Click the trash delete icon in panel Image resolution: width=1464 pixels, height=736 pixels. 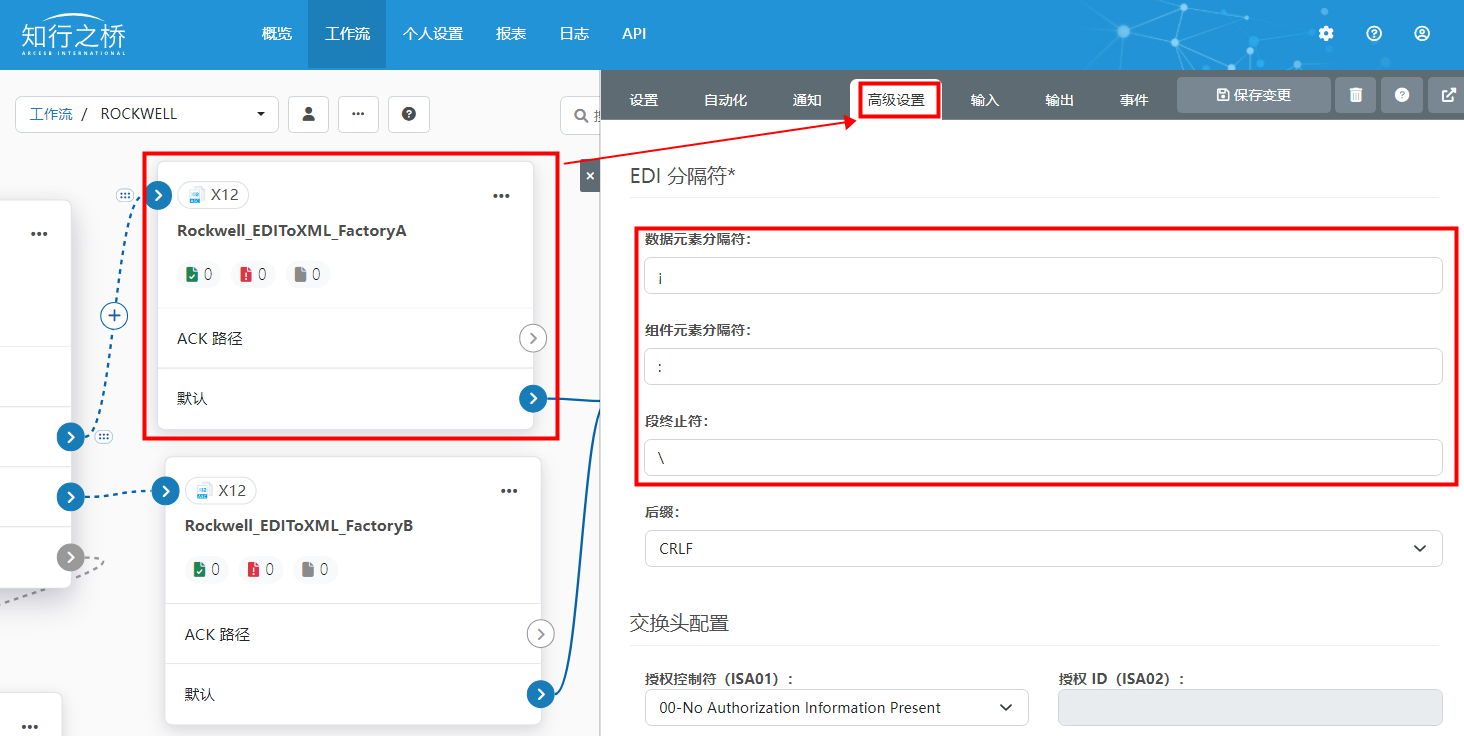[x=1356, y=95]
